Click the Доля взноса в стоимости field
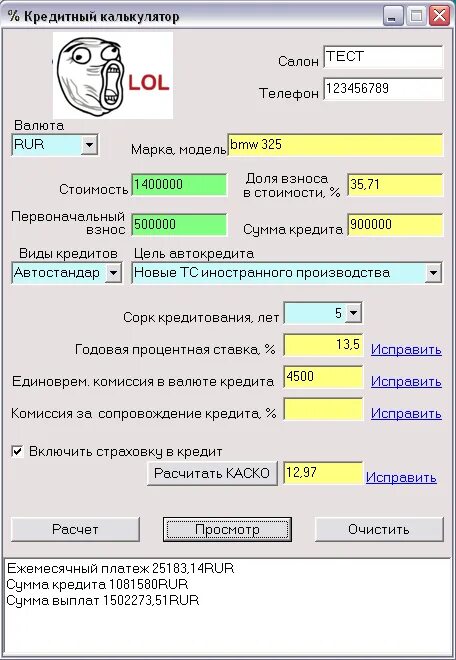 395,185
